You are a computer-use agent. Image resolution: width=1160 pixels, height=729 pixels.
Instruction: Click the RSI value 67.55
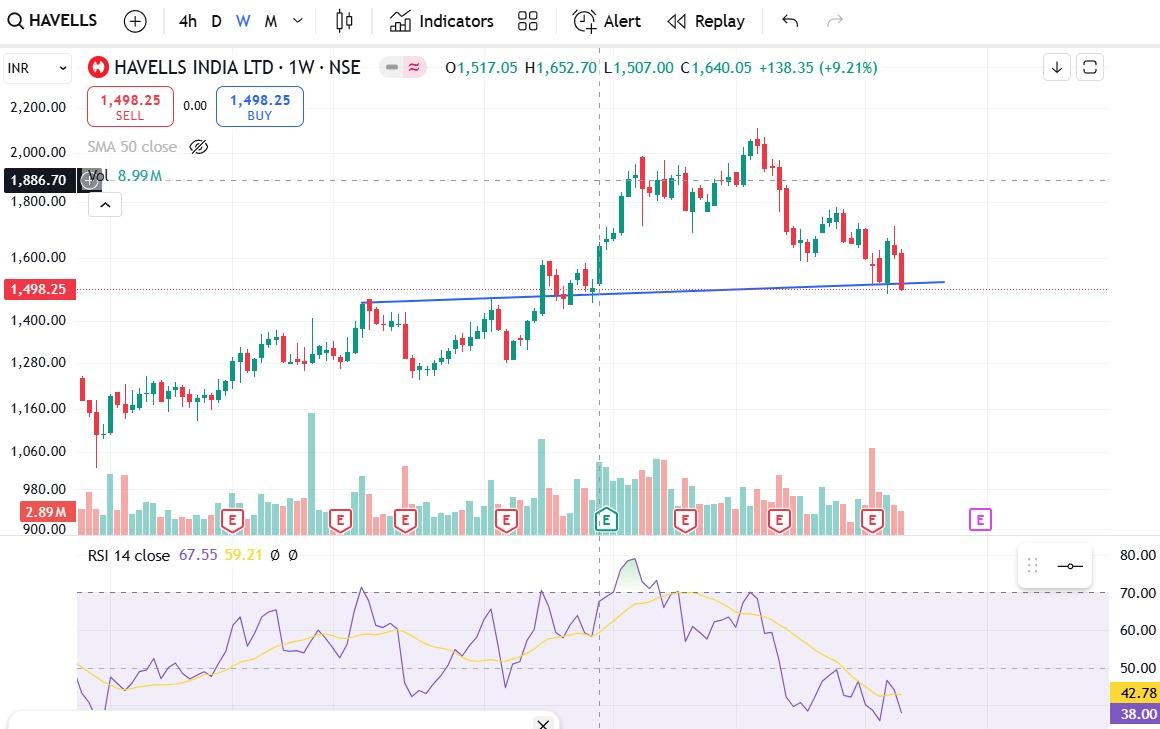coord(198,554)
